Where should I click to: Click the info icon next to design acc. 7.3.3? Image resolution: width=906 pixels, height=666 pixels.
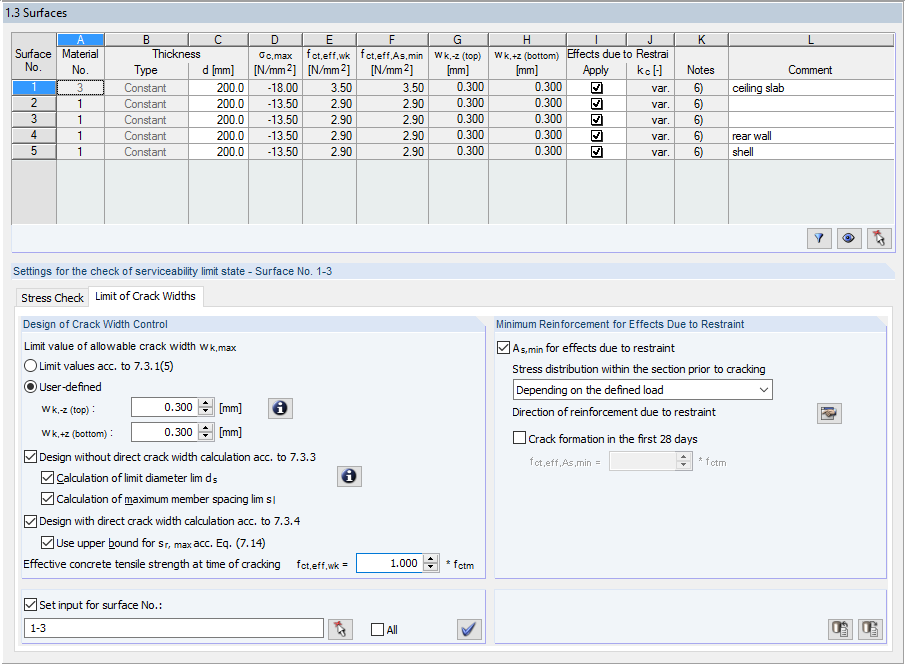[349, 476]
